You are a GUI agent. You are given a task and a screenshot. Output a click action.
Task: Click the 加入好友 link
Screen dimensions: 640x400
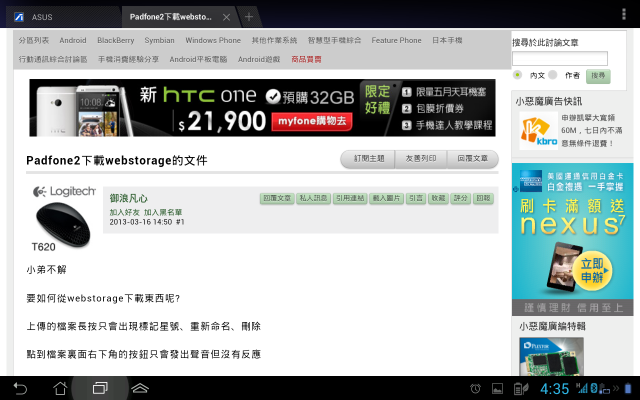click(x=124, y=212)
